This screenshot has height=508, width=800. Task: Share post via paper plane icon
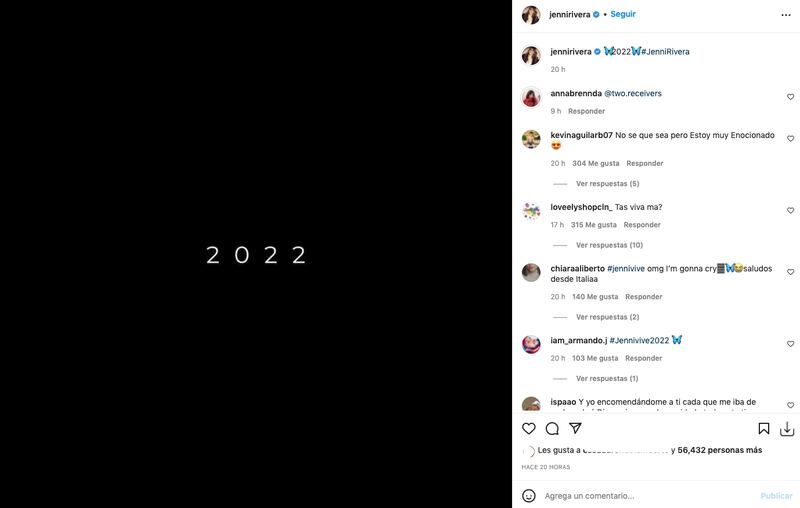(575, 428)
